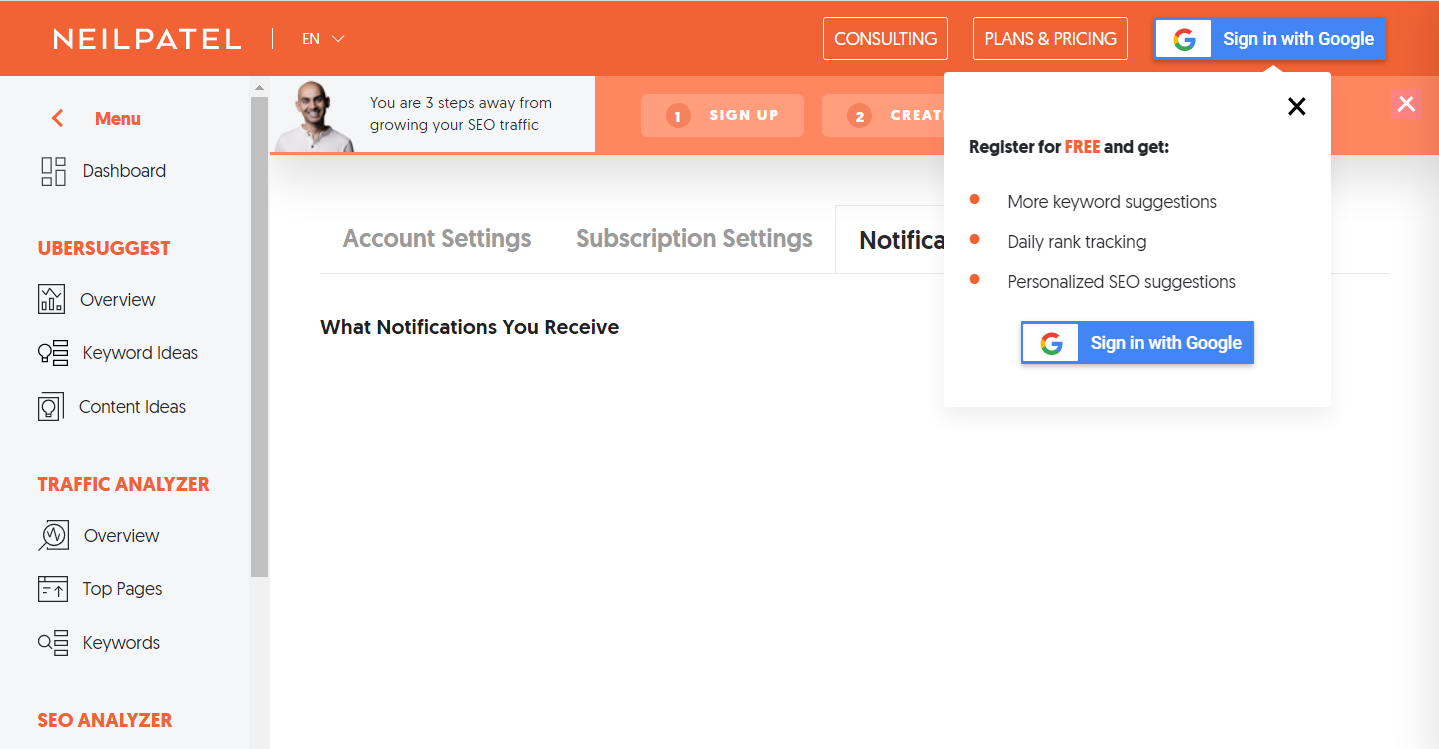Click the Top Pages icon
Screen dimensions: 1439x749
53,589
